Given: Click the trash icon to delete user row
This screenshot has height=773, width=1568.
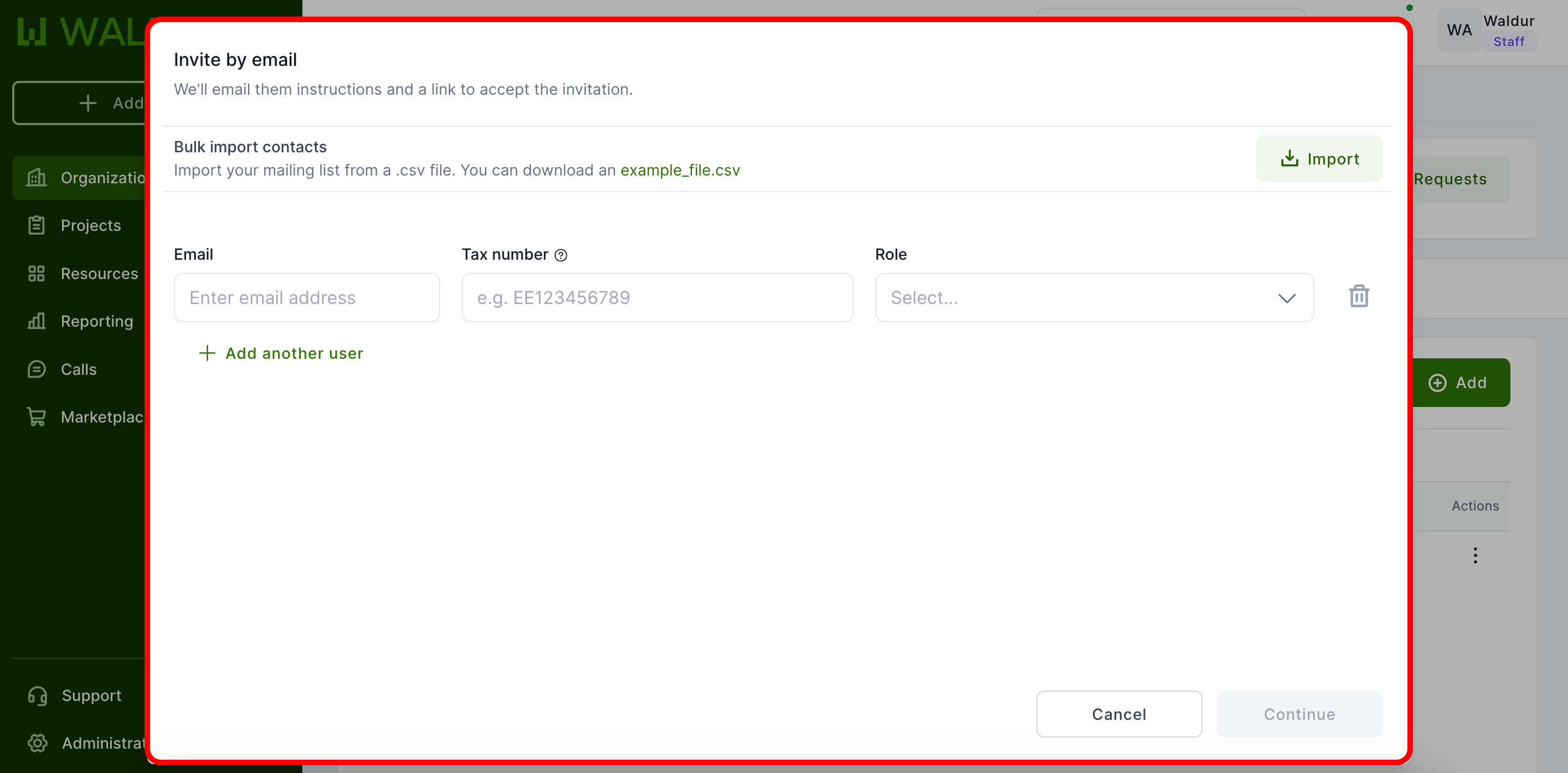Looking at the screenshot, I should click(1359, 296).
